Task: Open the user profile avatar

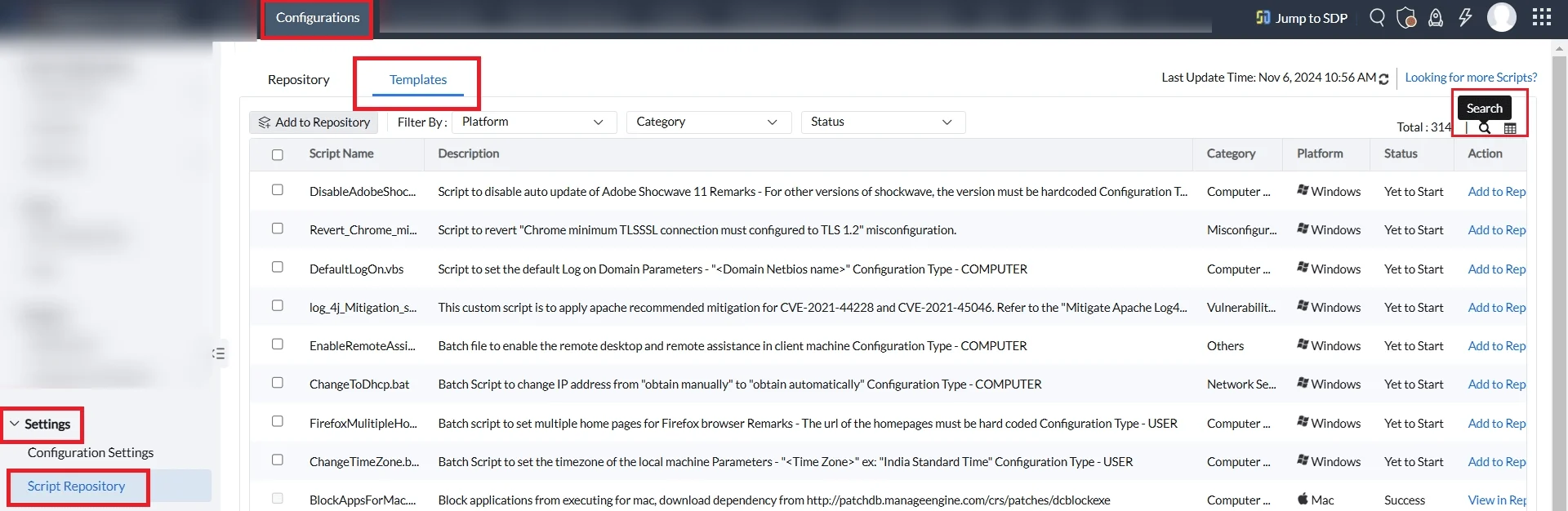Action: (1502, 17)
